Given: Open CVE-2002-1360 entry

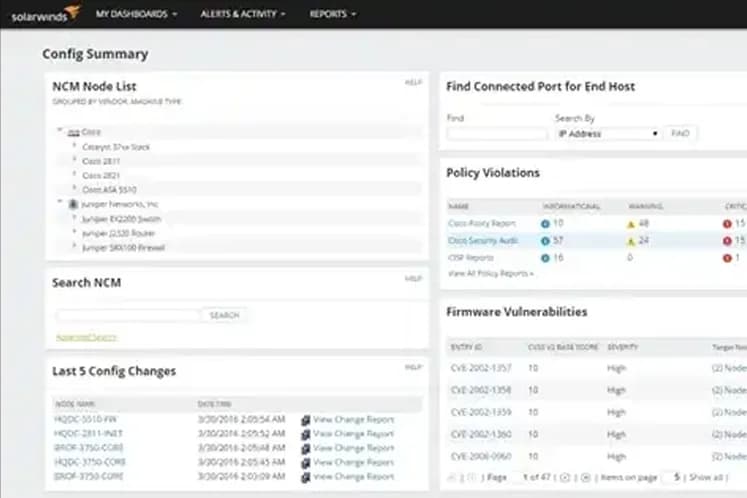Looking at the screenshot, I should pos(481,435).
